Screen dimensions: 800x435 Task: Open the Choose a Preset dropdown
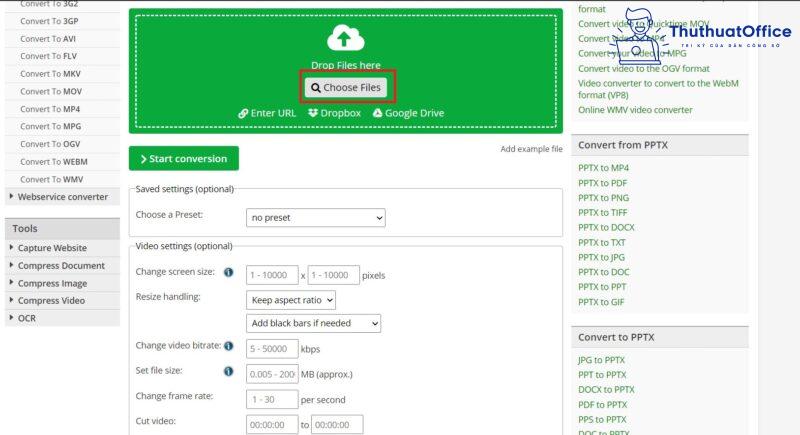tap(316, 218)
